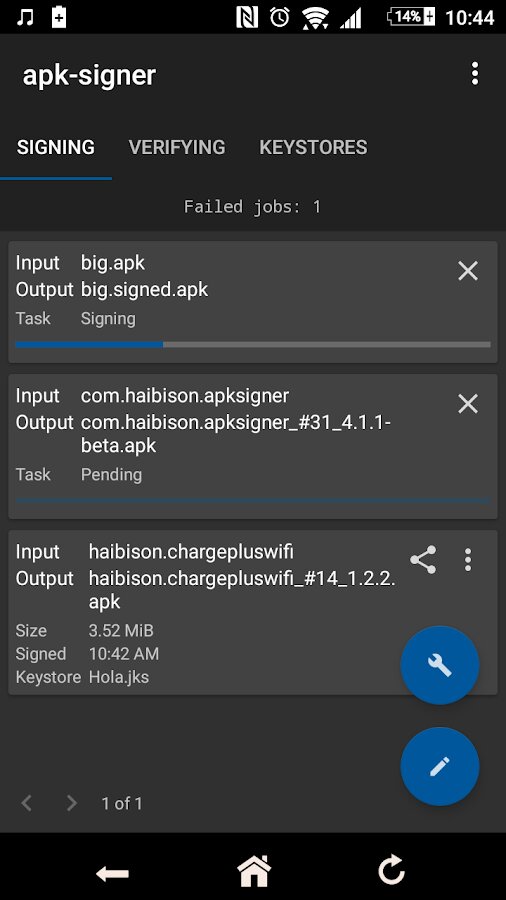Select the SIGNING tab
The width and height of the screenshot is (506, 900).
click(56, 148)
